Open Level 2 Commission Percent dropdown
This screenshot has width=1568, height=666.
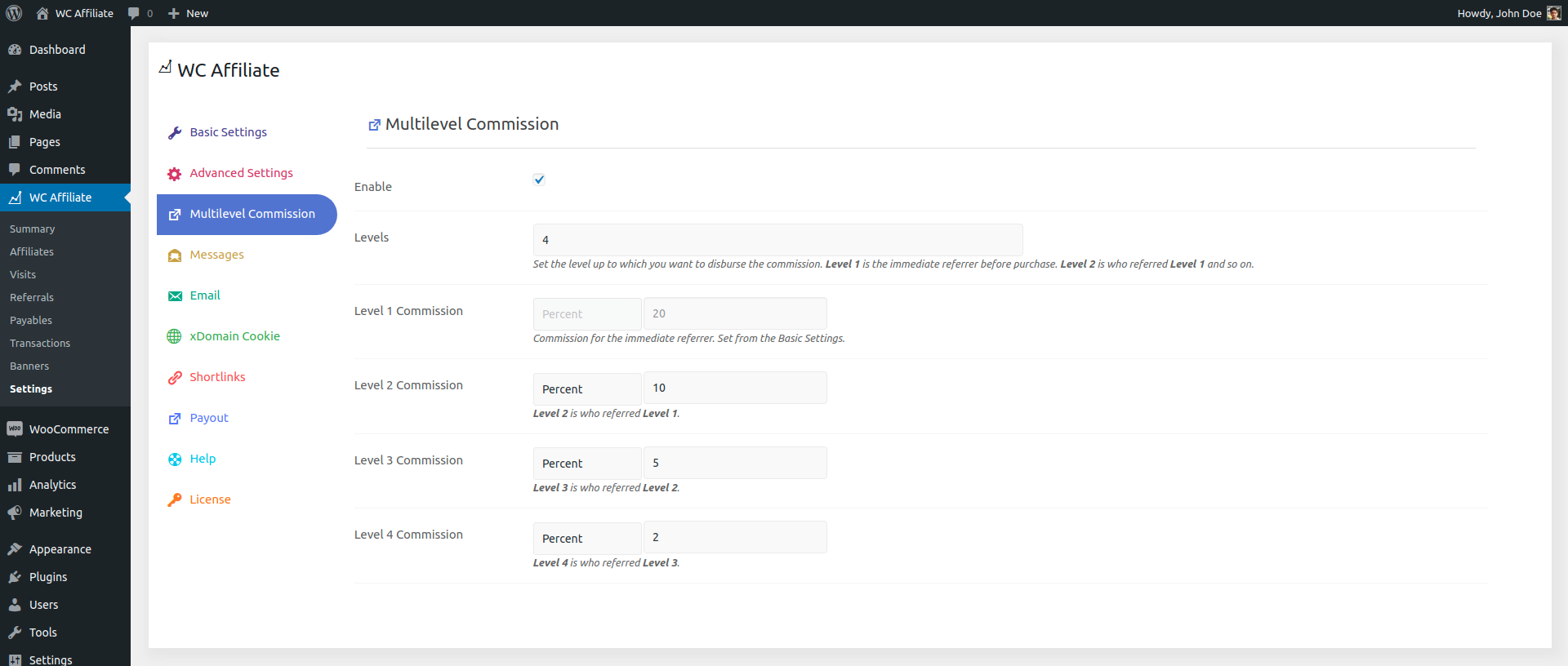587,388
